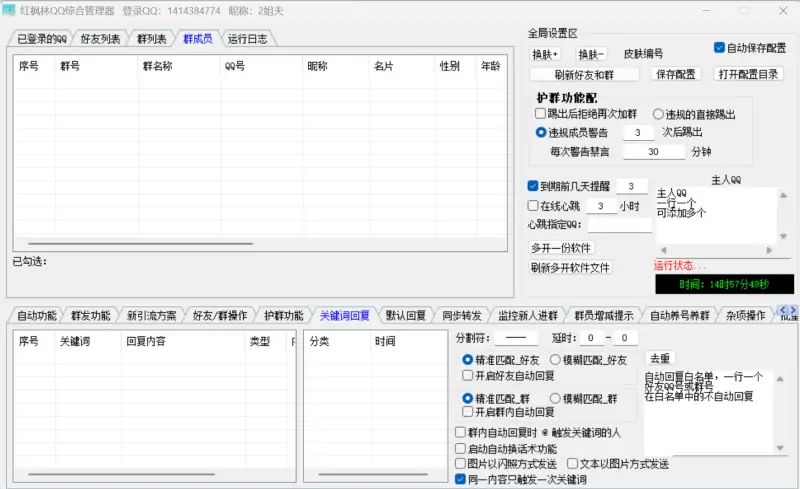This screenshot has width=800, height=489.
Task: Switch to the 运行日志 tab
Action: pyautogui.click(x=247, y=39)
